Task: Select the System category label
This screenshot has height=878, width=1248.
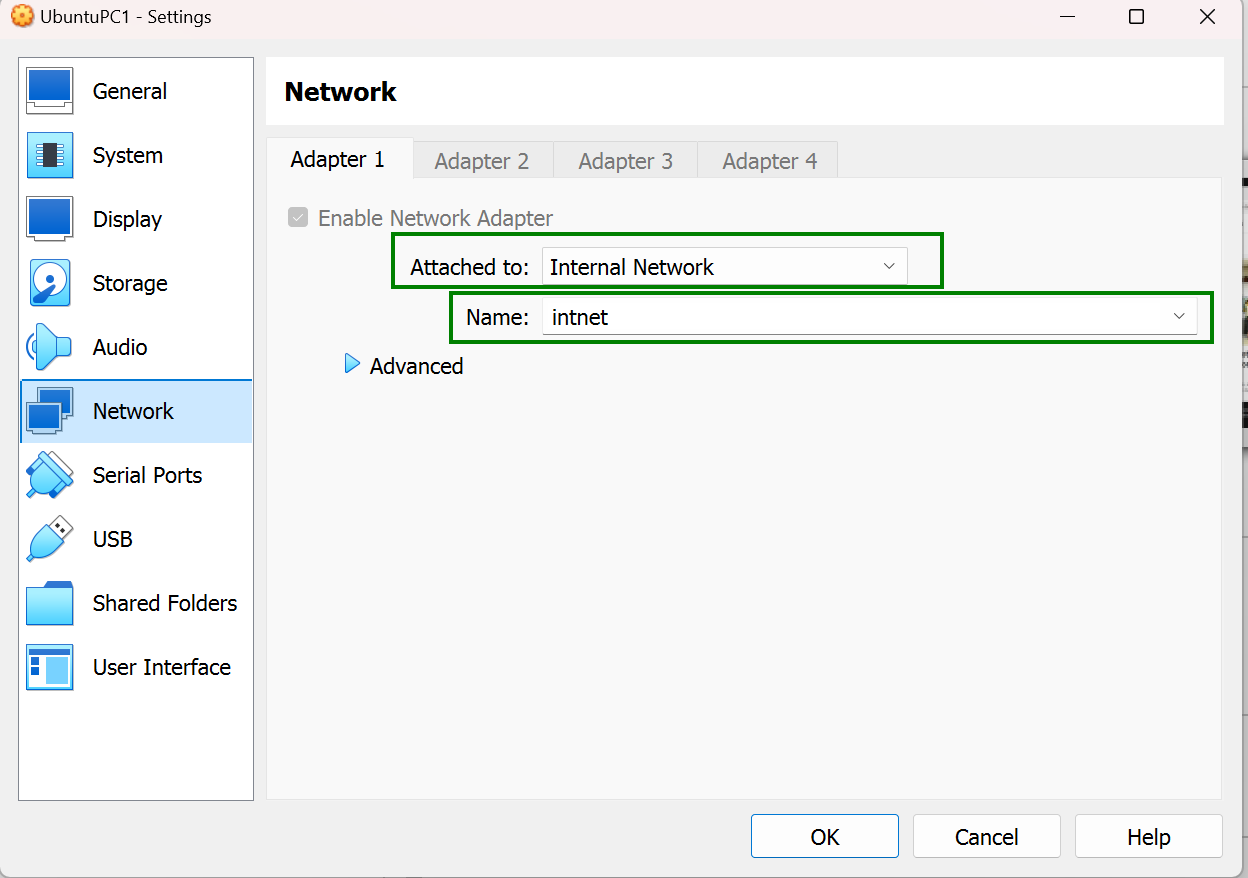Action: (128, 155)
